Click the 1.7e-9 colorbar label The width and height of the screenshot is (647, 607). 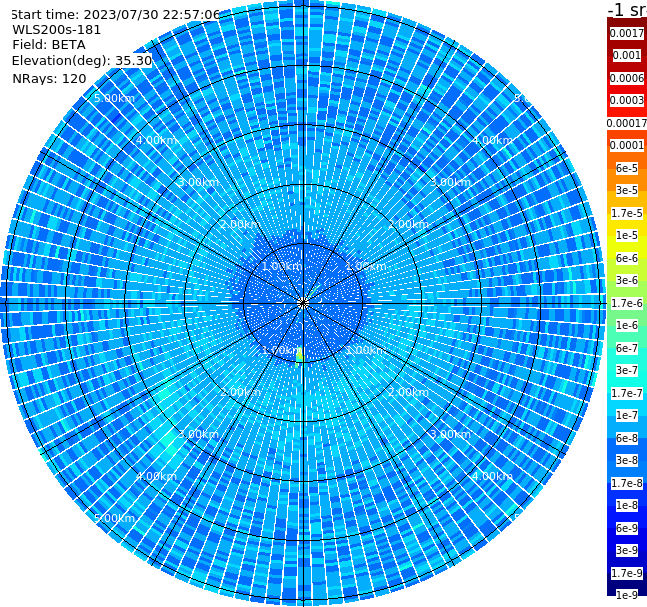click(x=627, y=573)
